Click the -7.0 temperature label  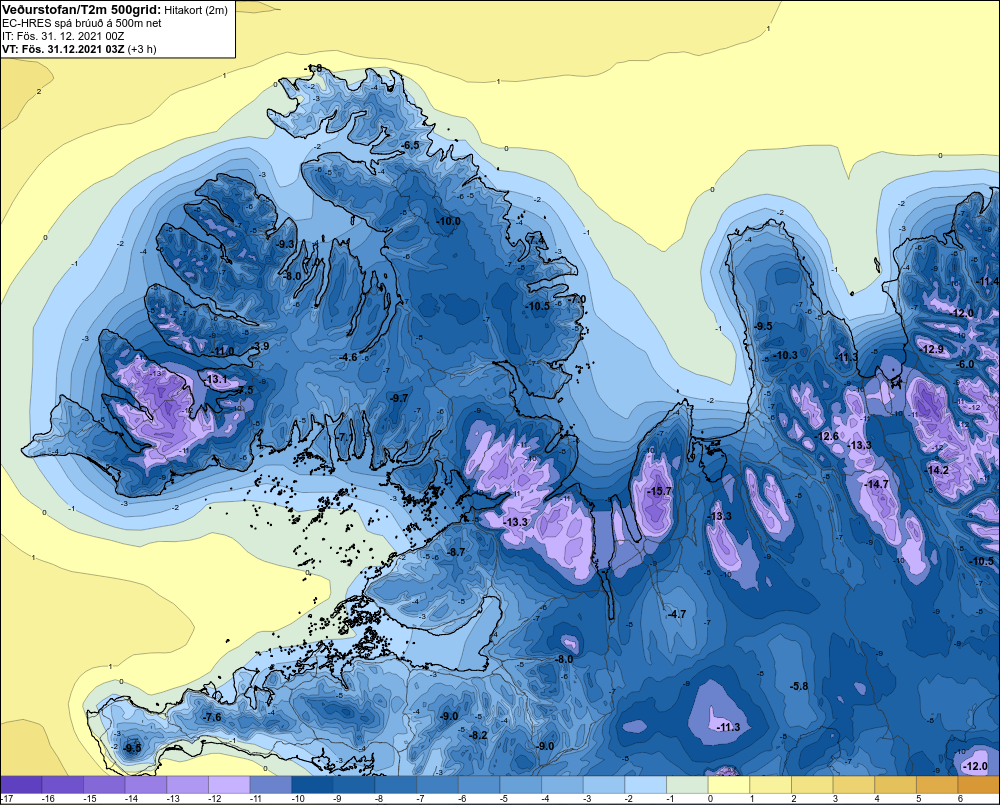click(577, 299)
